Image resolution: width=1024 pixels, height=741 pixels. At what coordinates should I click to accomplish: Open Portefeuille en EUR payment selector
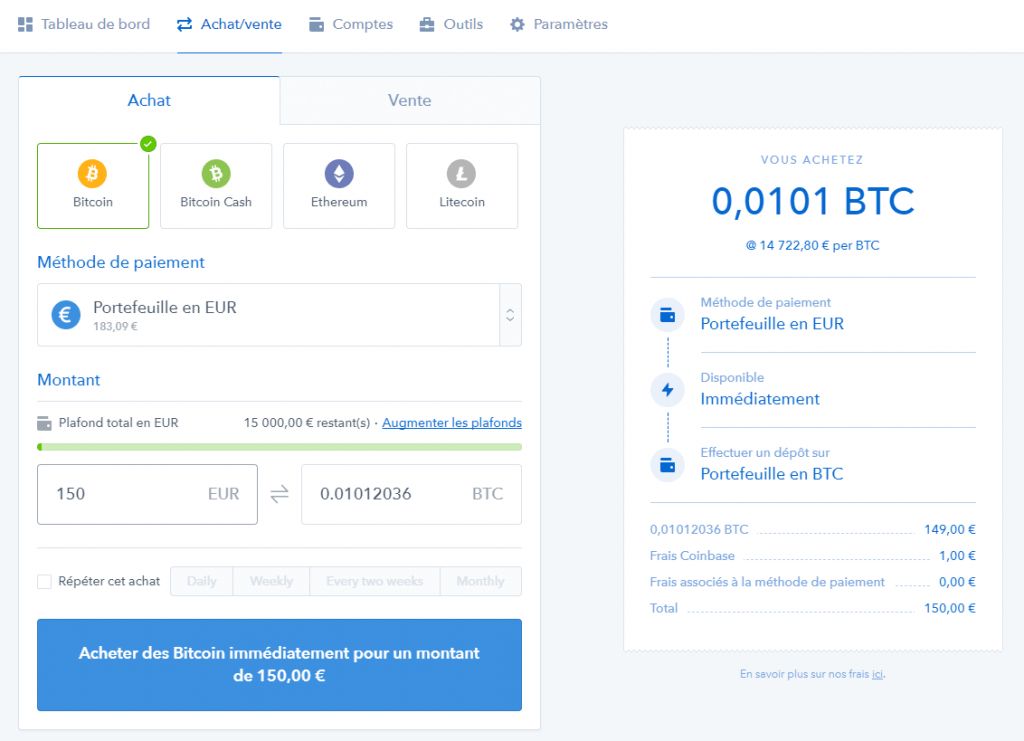point(279,315)
